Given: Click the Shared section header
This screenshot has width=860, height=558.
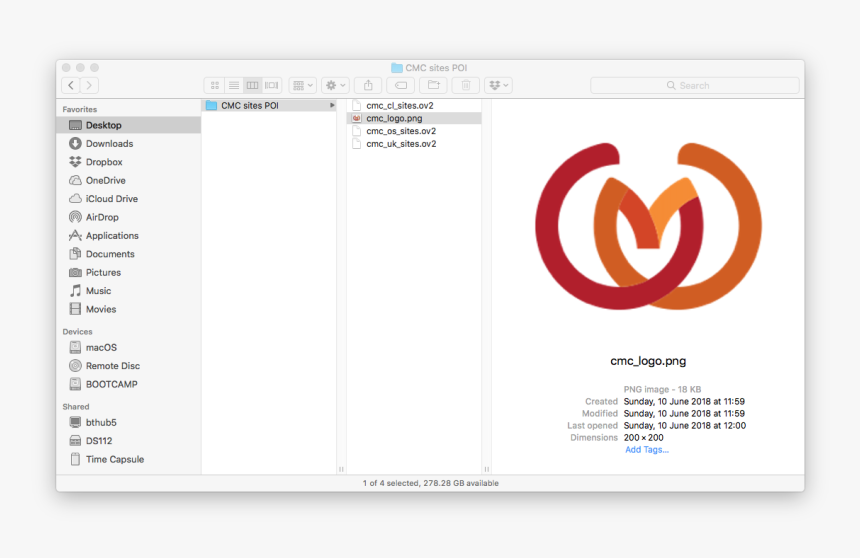Looking at the screenshot, I should tap(76, 407).
